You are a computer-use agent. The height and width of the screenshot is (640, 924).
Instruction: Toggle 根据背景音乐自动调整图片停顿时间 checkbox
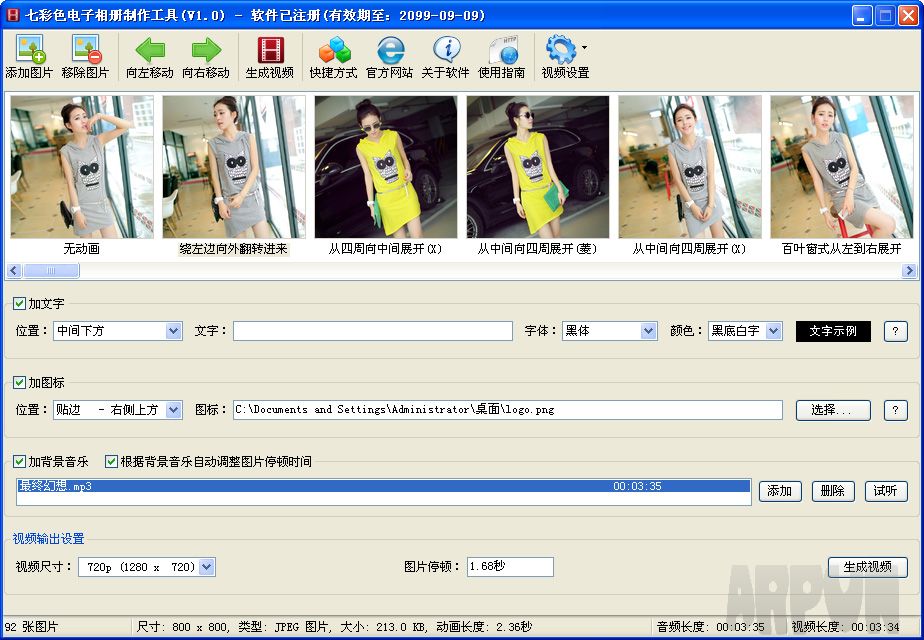(111, 461)
